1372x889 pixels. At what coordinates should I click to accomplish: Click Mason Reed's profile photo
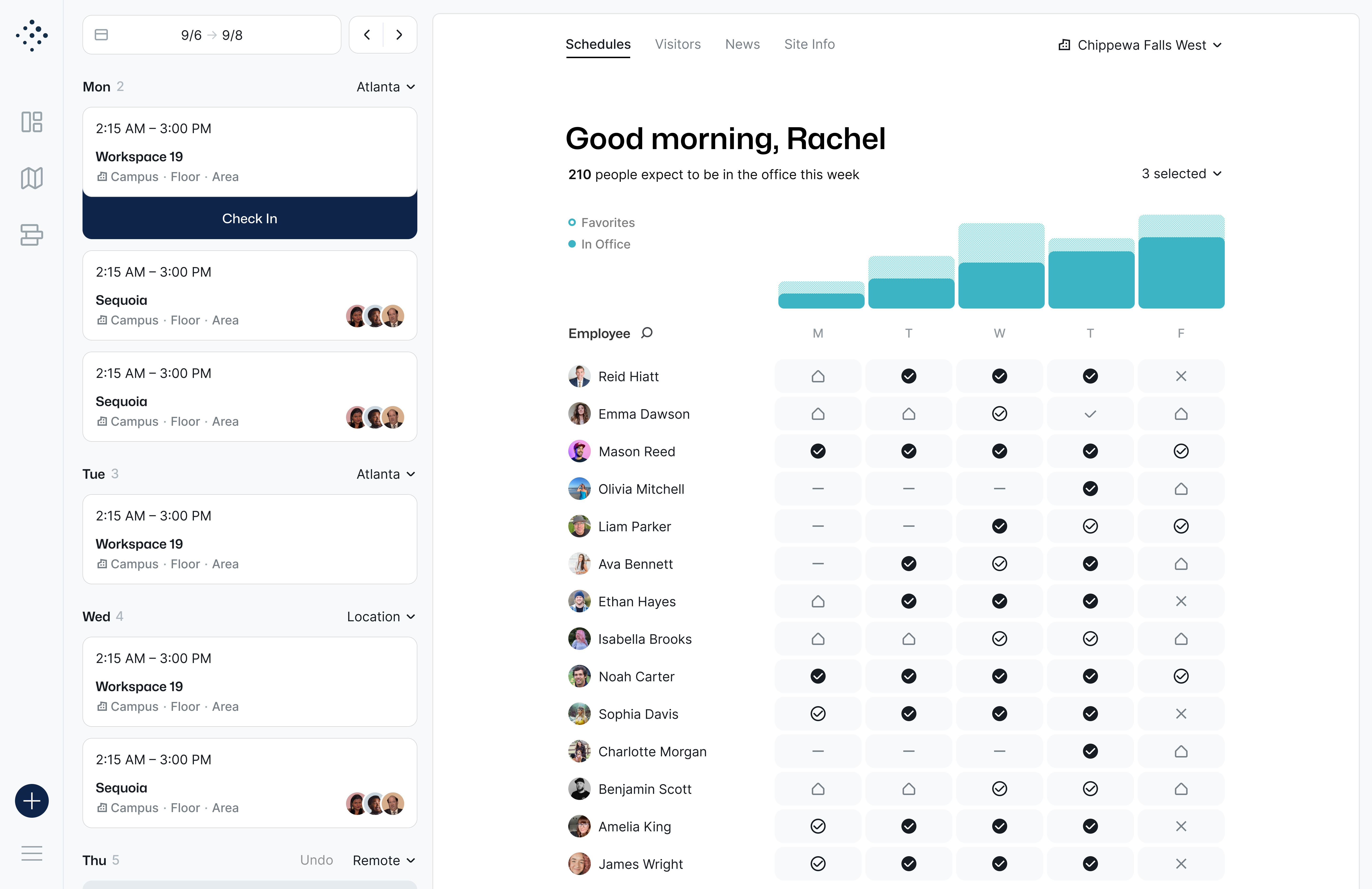coord(579,452)
